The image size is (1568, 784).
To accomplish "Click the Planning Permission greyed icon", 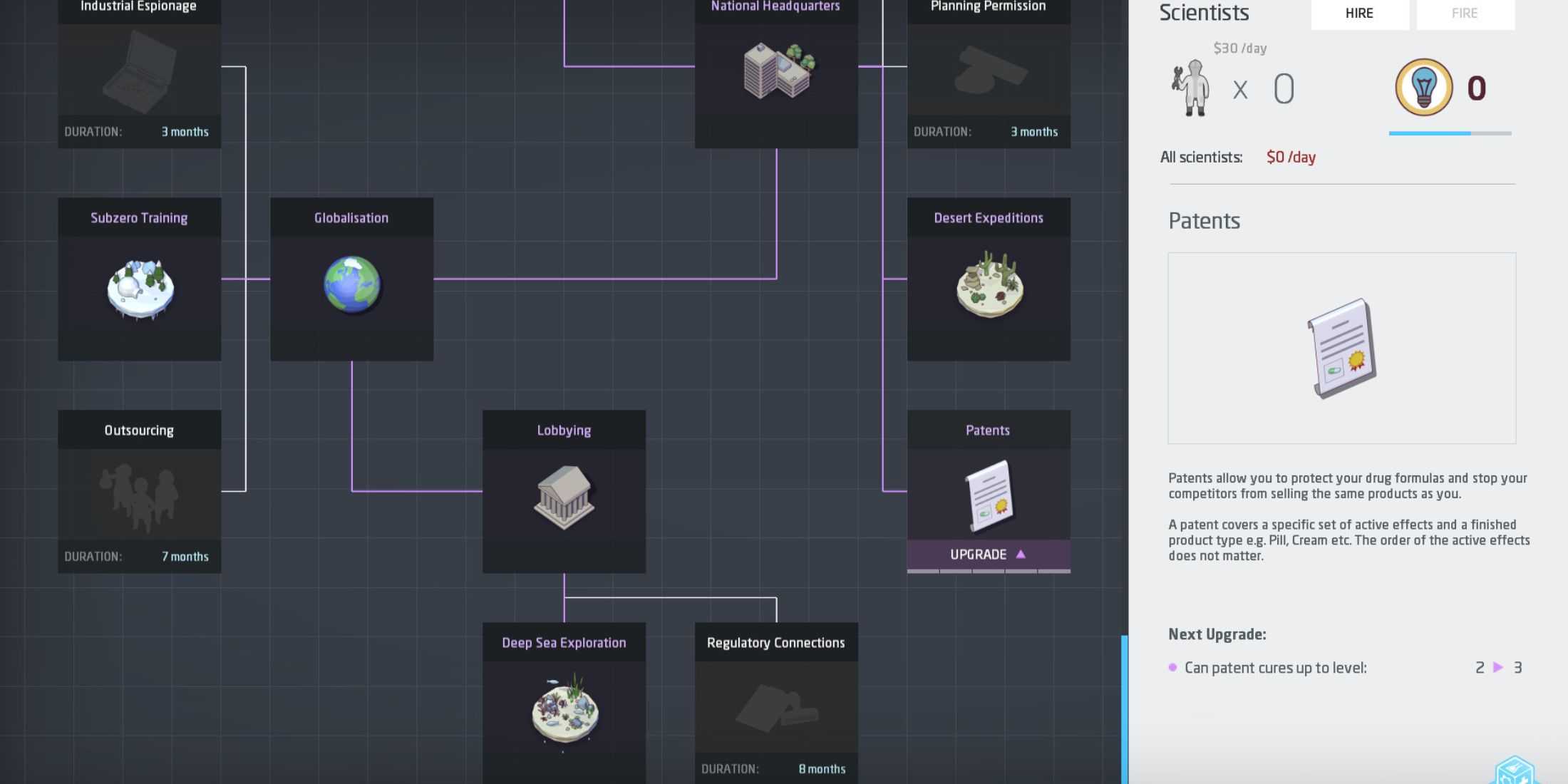I will tap(991, 70).
